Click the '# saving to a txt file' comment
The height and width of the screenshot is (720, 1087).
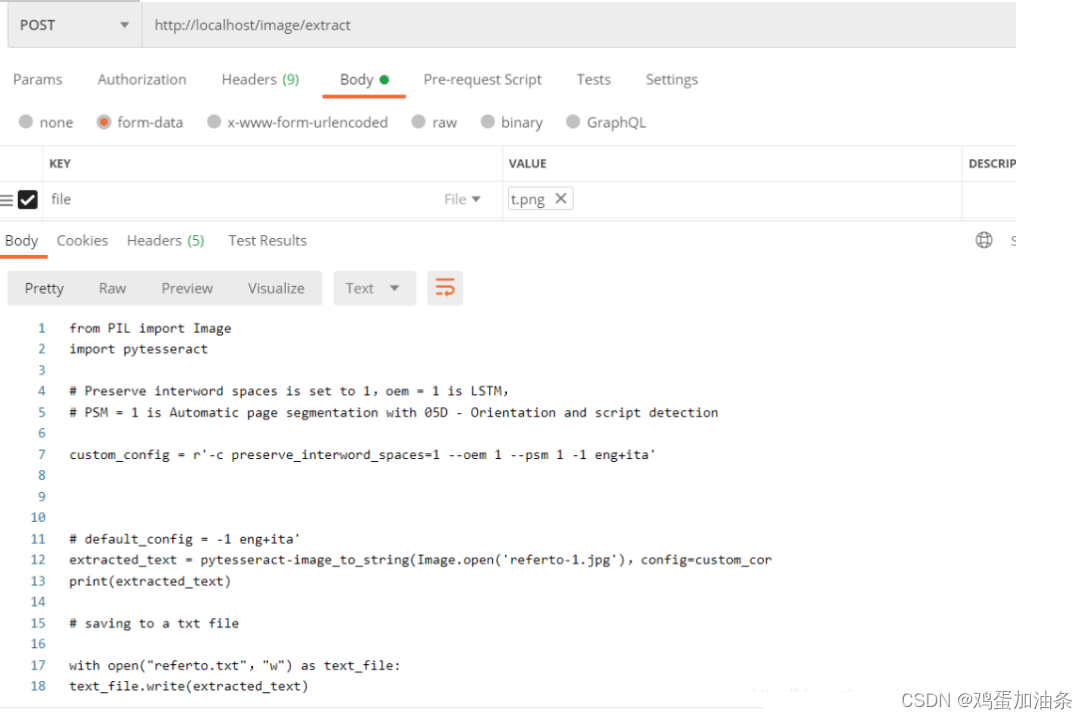(154, 624)
